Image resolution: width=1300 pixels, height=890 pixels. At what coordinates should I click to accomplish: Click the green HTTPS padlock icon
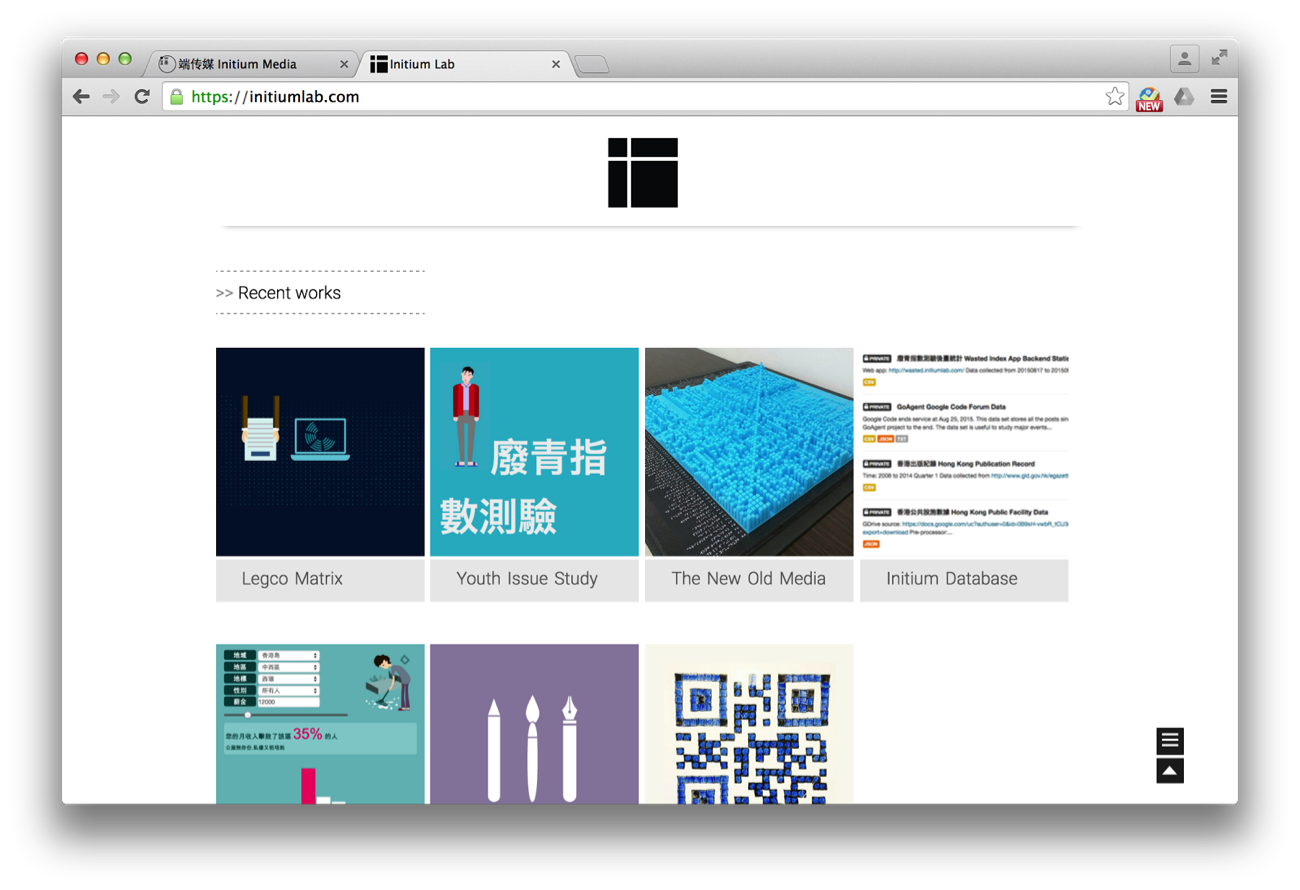click(177, 97)
